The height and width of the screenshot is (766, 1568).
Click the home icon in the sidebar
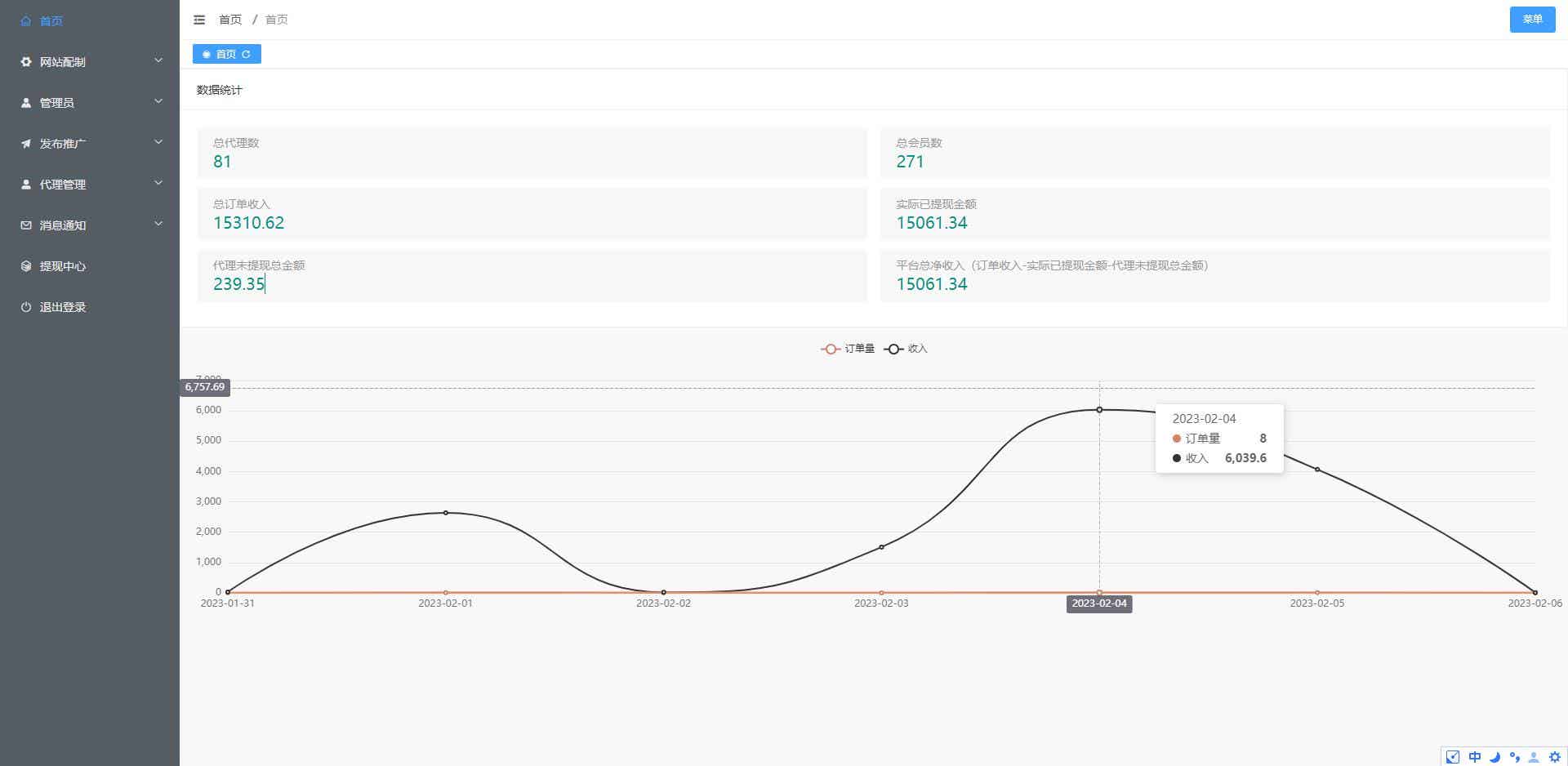click(x=26, y=20)
